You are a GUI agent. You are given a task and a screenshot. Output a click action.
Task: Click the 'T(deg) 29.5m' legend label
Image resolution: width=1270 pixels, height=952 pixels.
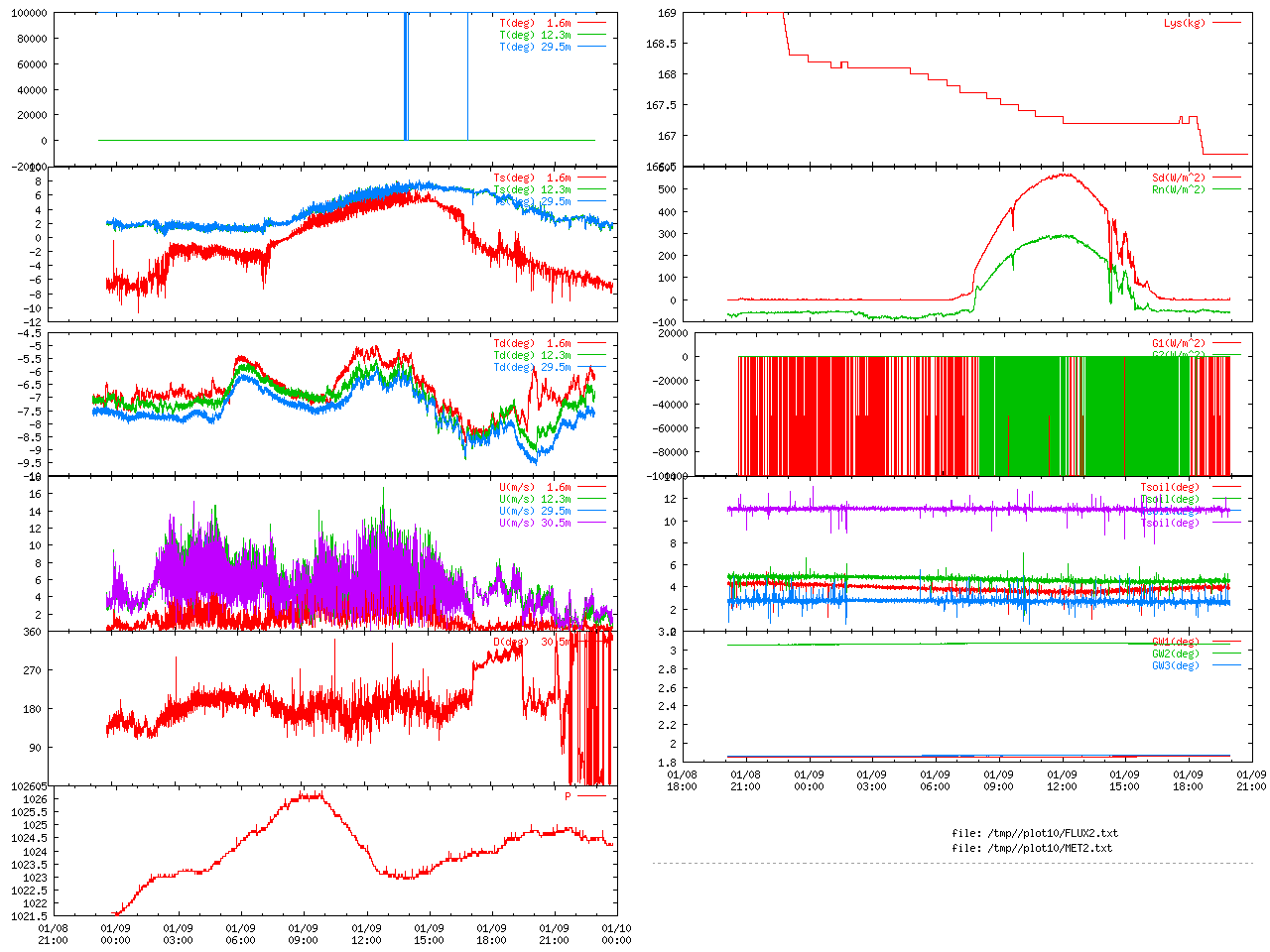point(535,47)
